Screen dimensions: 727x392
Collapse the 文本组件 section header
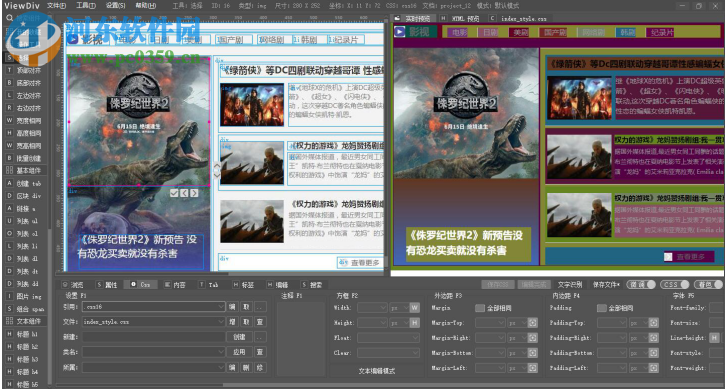coord(25,321)
